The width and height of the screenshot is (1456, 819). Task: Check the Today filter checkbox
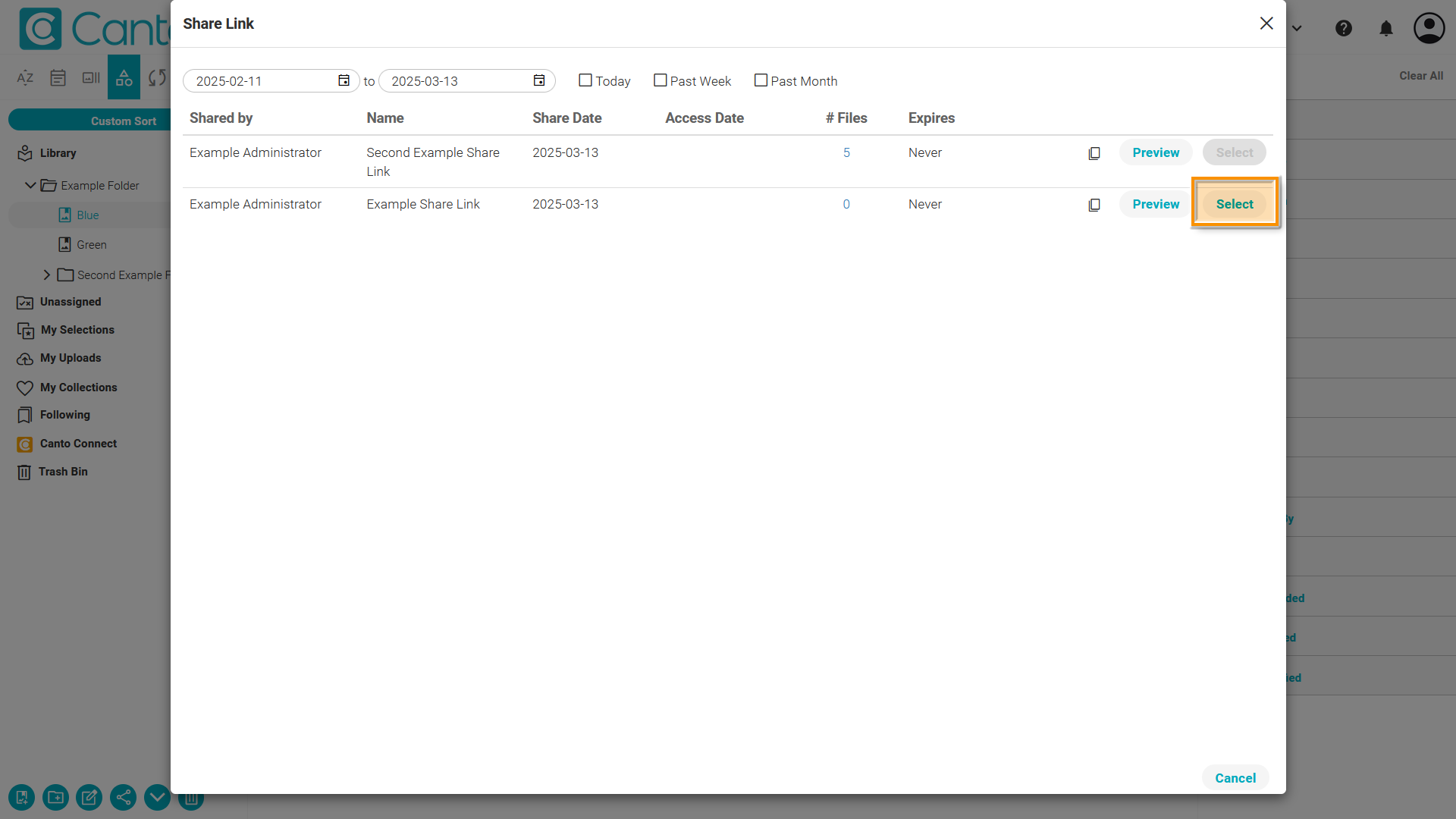click(585, 80)
